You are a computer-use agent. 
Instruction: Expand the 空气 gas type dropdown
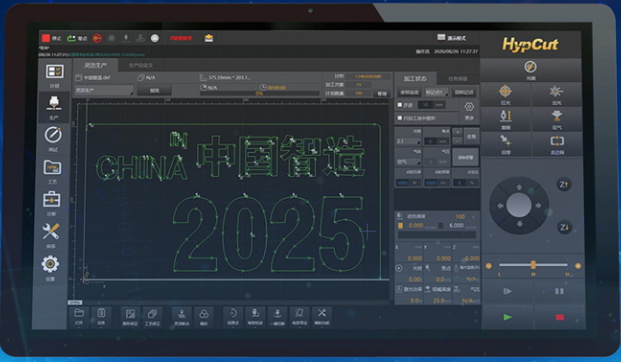(408, 162)
